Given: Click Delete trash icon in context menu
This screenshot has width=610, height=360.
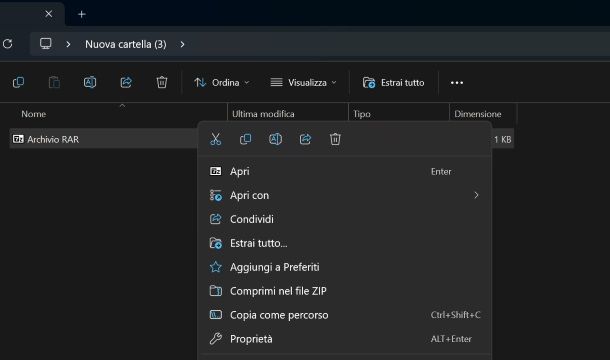Looking at the screenshot, I should pos(335,139).
